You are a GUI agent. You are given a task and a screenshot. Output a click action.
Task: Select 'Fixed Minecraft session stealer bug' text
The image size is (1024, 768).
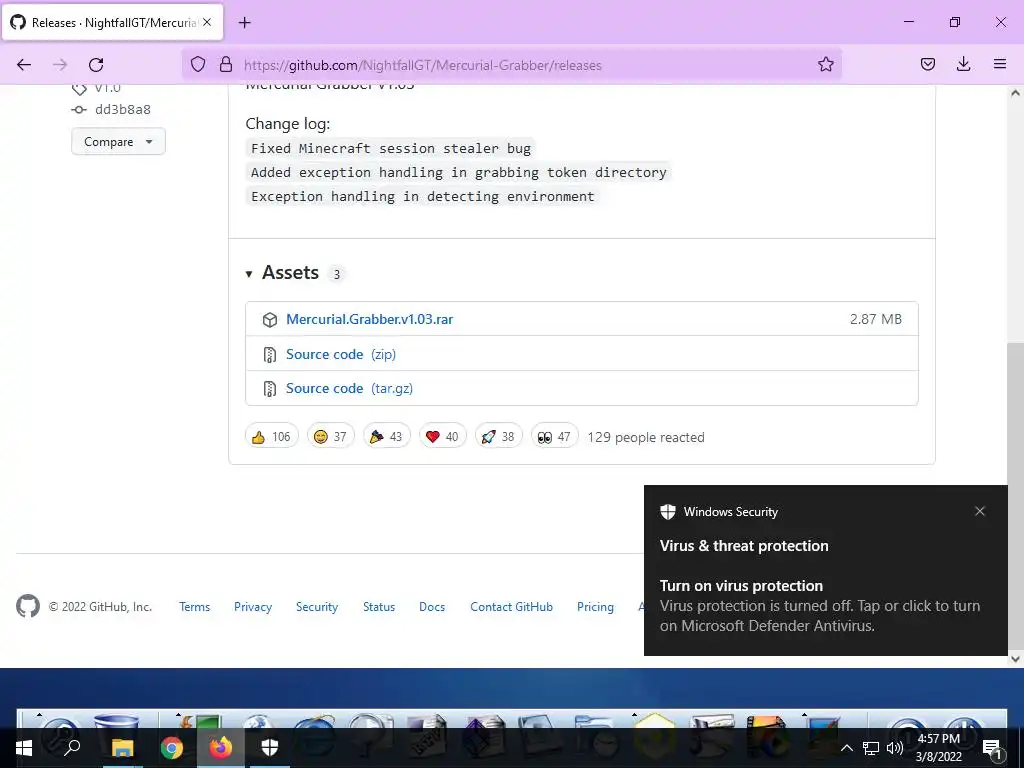pos(391,148)
